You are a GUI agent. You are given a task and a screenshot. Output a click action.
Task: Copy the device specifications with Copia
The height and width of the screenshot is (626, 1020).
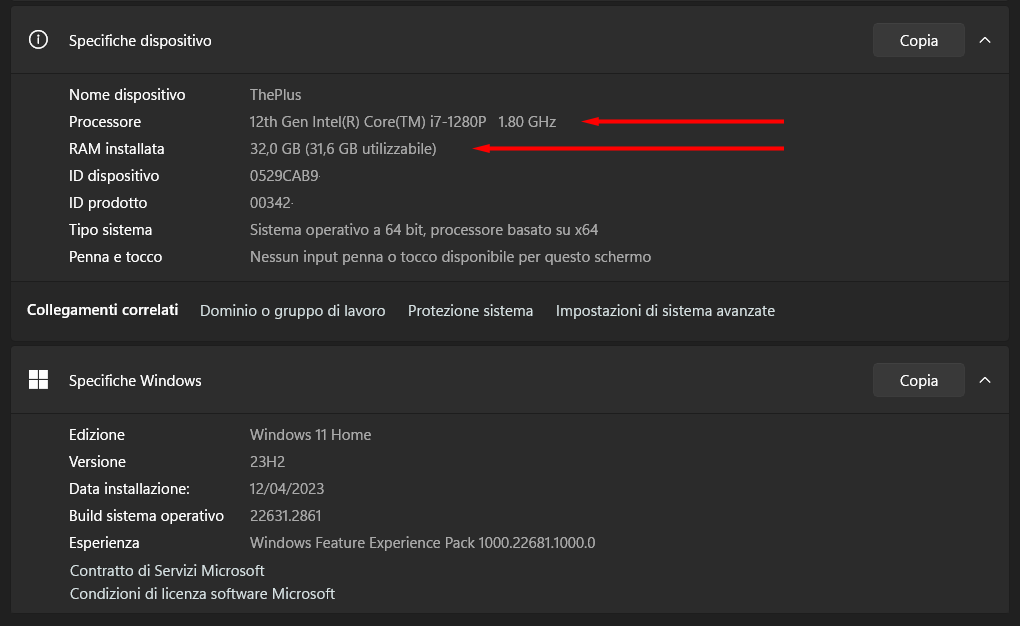coord(919,40)
